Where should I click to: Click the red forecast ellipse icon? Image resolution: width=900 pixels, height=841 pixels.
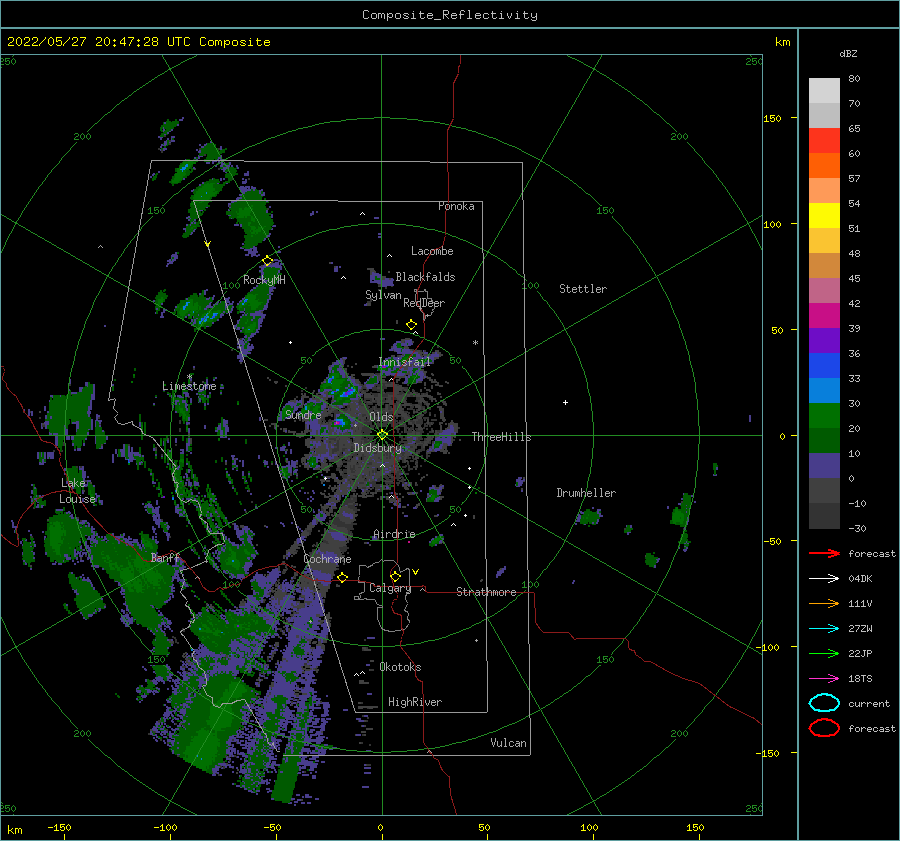tap(824, 728)
